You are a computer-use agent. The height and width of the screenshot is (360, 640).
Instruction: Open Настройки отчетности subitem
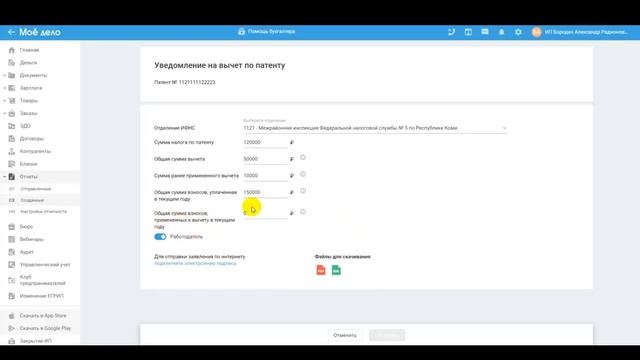coord(43,211)
